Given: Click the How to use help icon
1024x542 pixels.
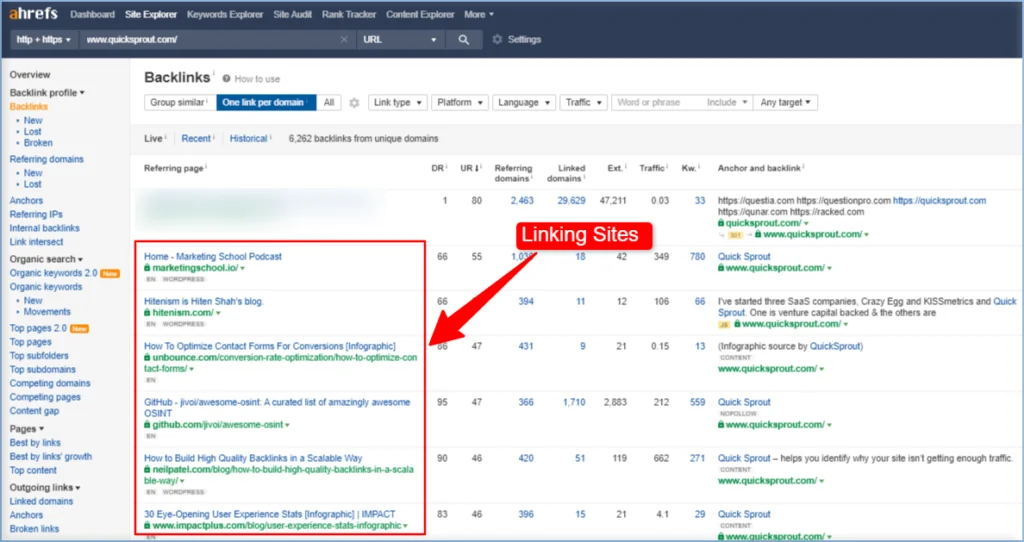Looking at the screenshot, I should 227,79.
